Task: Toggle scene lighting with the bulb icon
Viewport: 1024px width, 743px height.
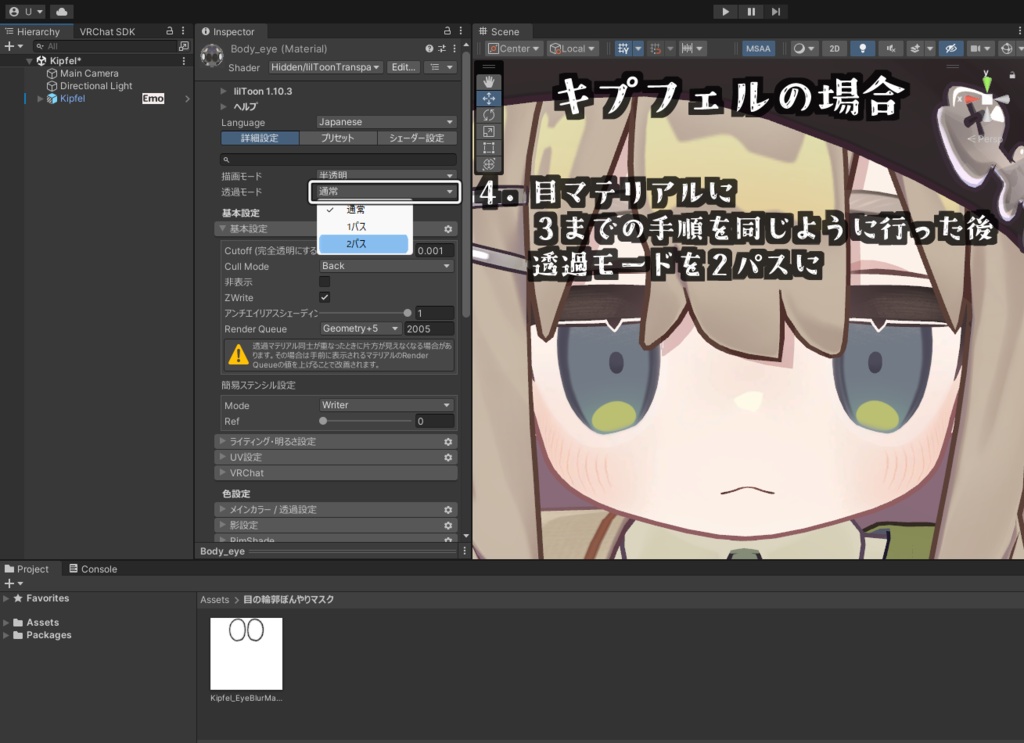Action: [862, 48]
